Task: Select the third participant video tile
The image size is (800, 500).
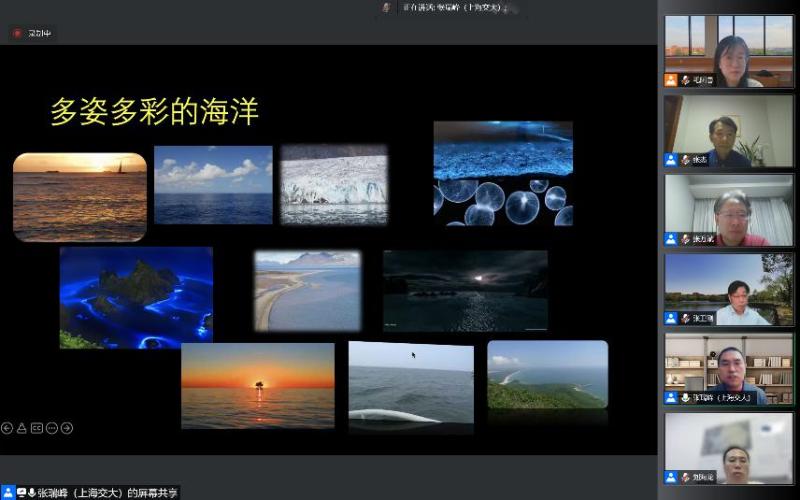Action: [x=729, y=210]
